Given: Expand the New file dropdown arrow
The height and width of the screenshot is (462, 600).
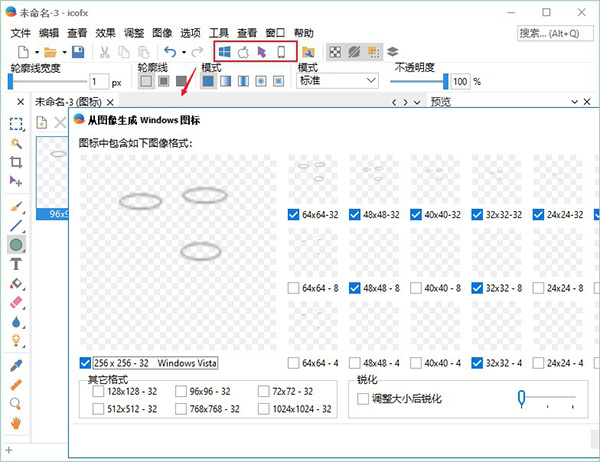Looking at the screenshot, I should [x=35, y=51].
